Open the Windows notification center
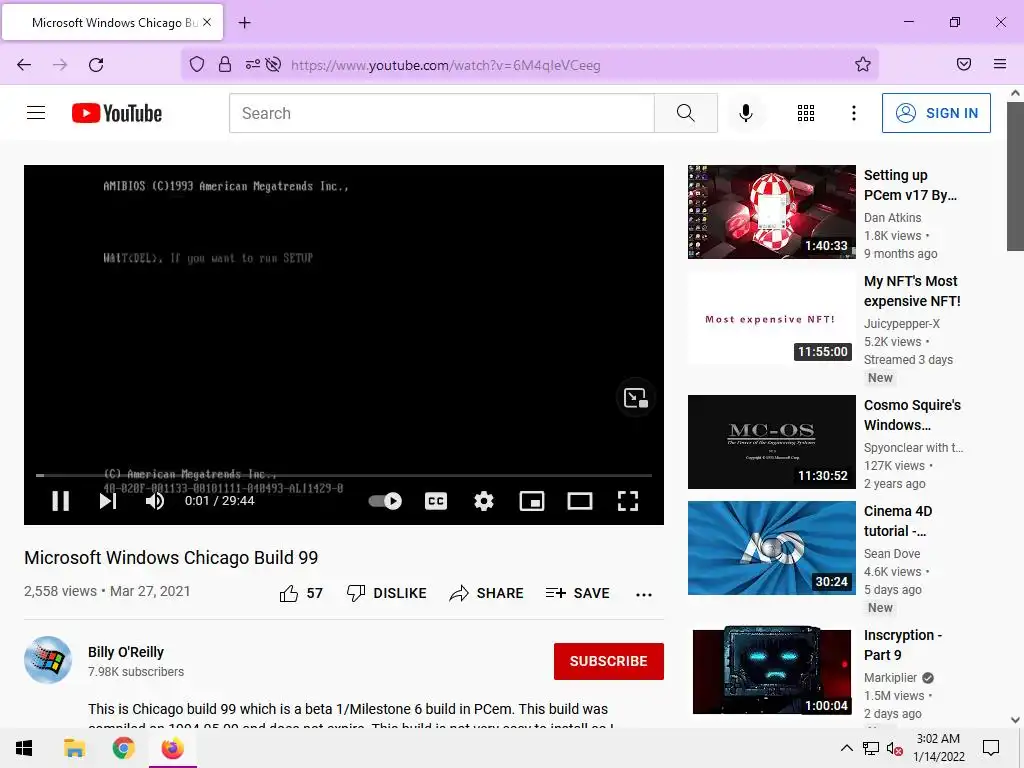 click(991, 748)
